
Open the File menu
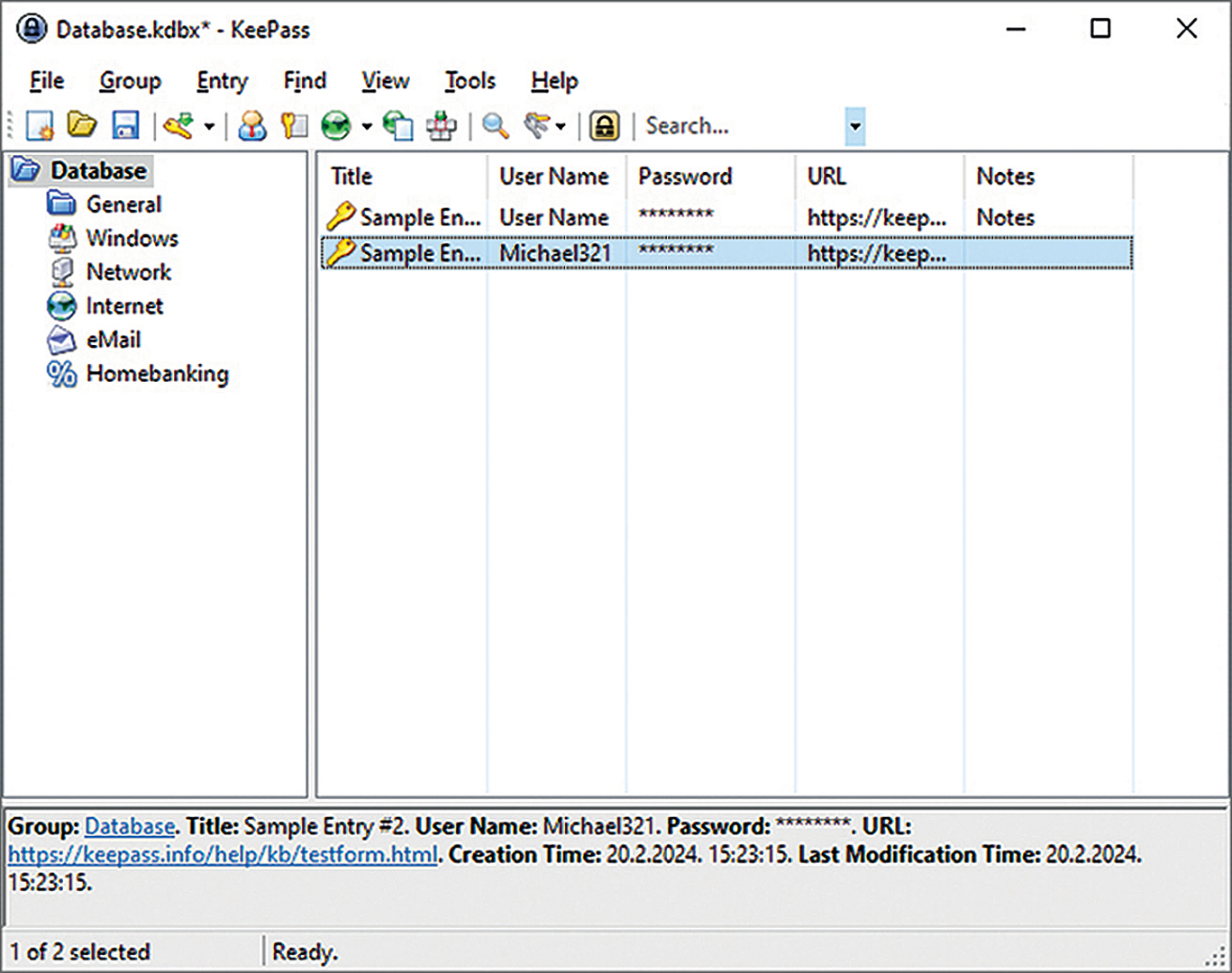46,81
